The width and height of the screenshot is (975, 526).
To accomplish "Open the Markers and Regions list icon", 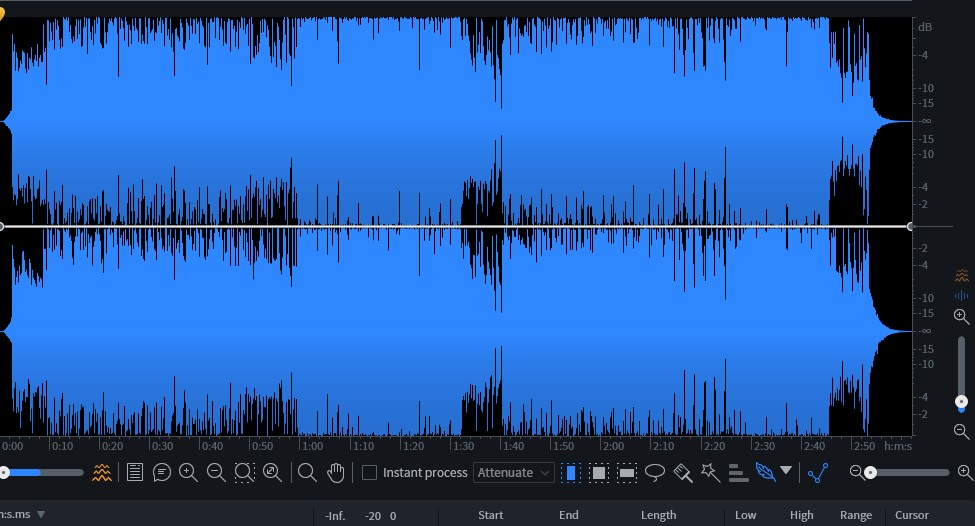I will [134, 473].
